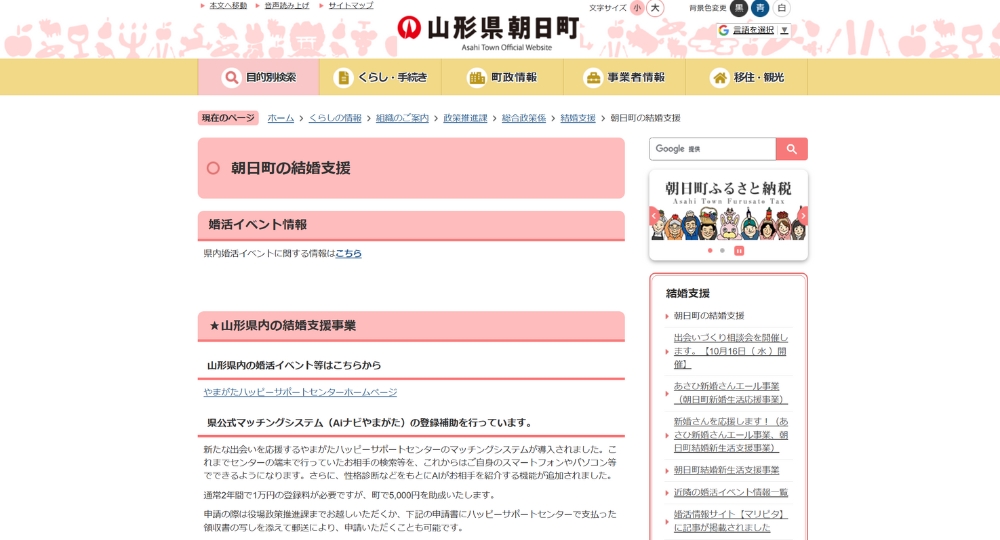Click the Google G translate icon

[x=723, y=30]
